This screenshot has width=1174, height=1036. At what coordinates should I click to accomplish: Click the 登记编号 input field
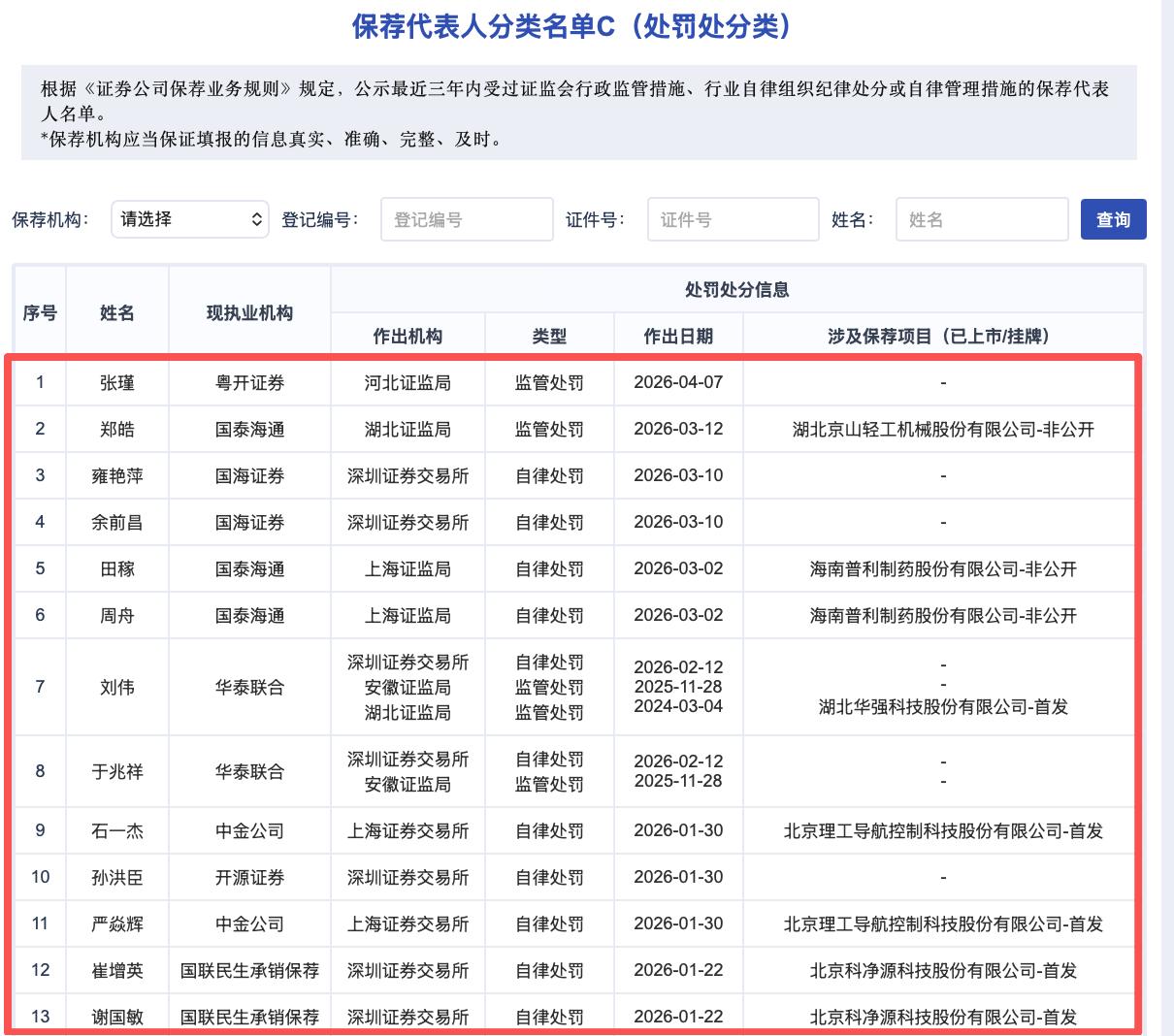[x=467, y=219]
